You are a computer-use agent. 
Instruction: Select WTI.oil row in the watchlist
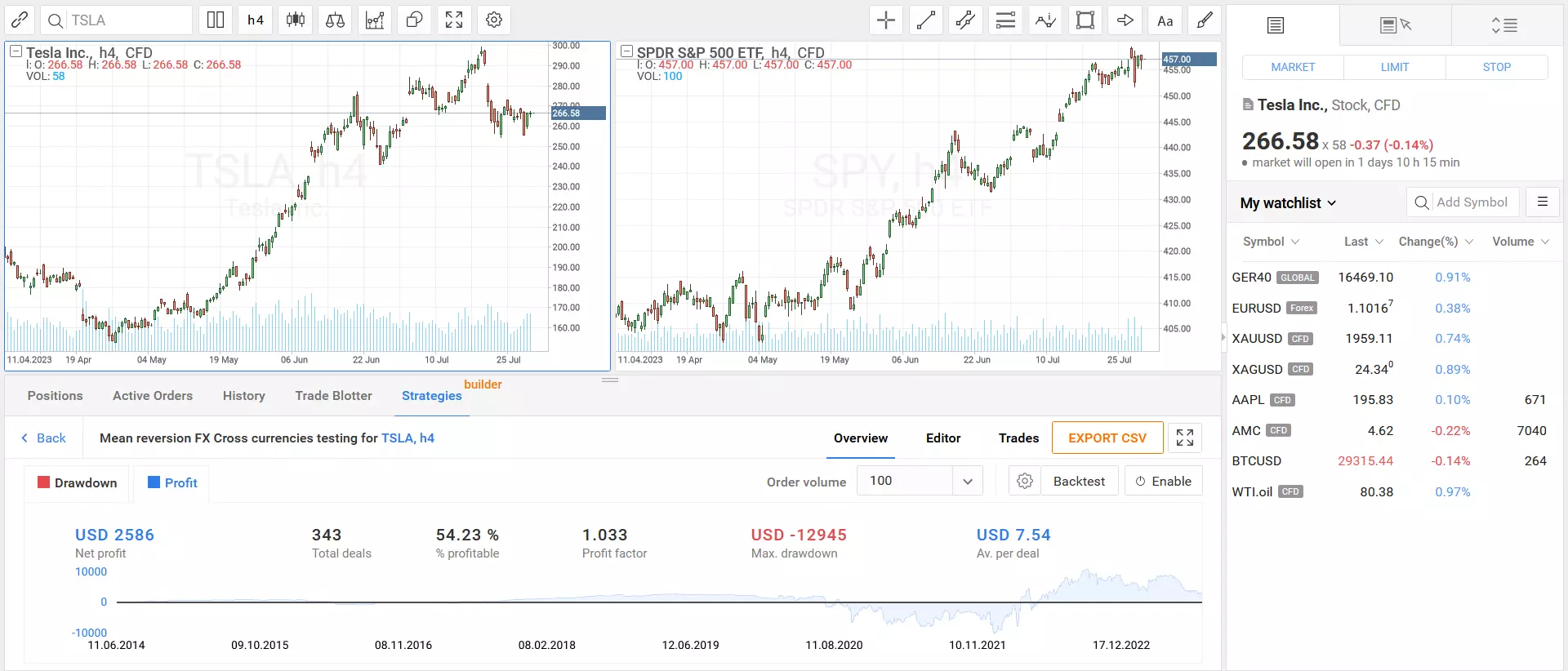(x=1393, y=491)
